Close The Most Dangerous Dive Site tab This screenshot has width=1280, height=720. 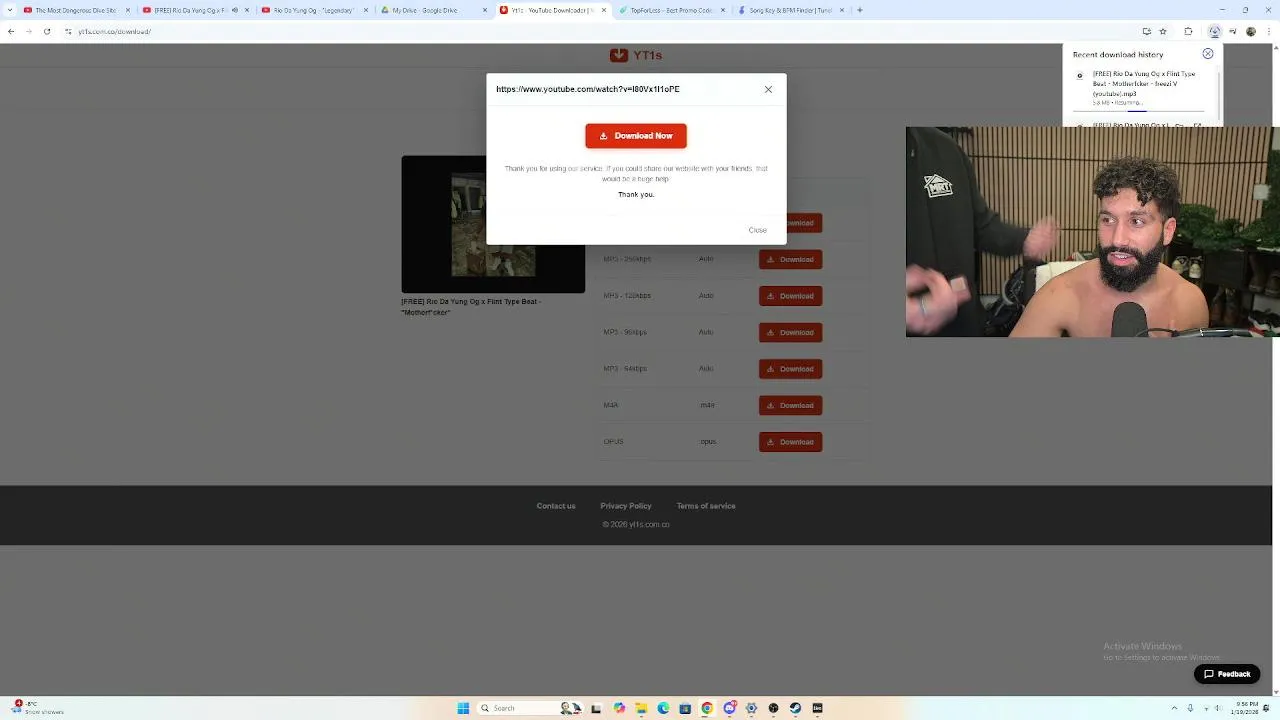point(127,10)
